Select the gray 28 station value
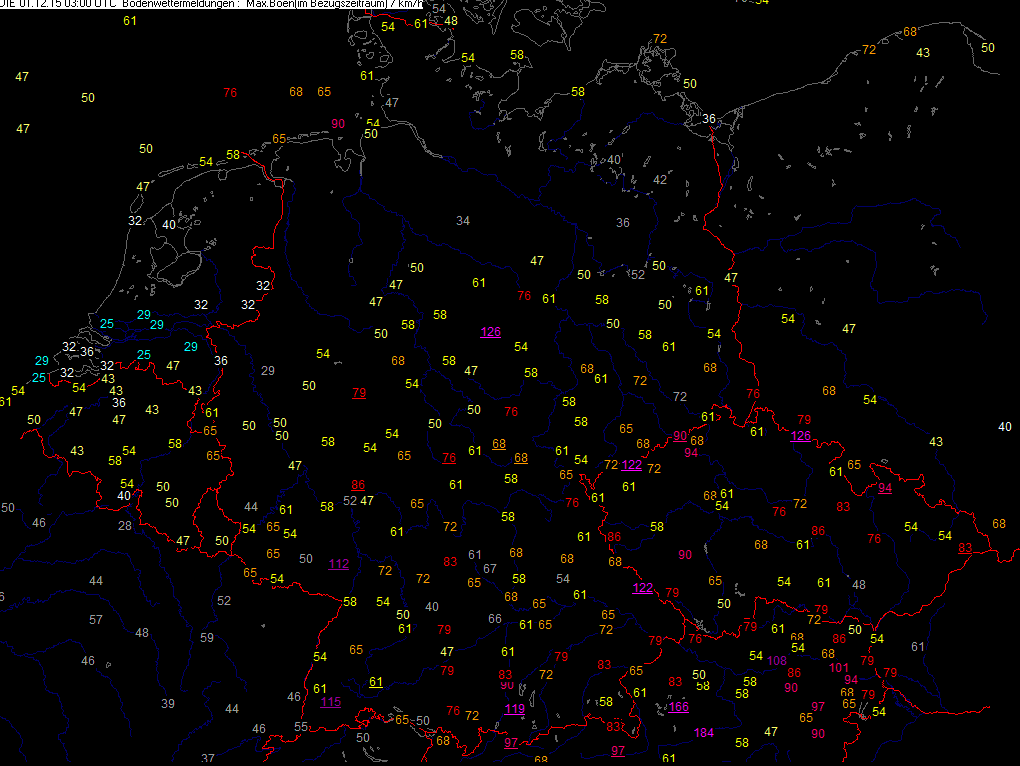The height and width of the screenshot is (766, 1020). 125,525
